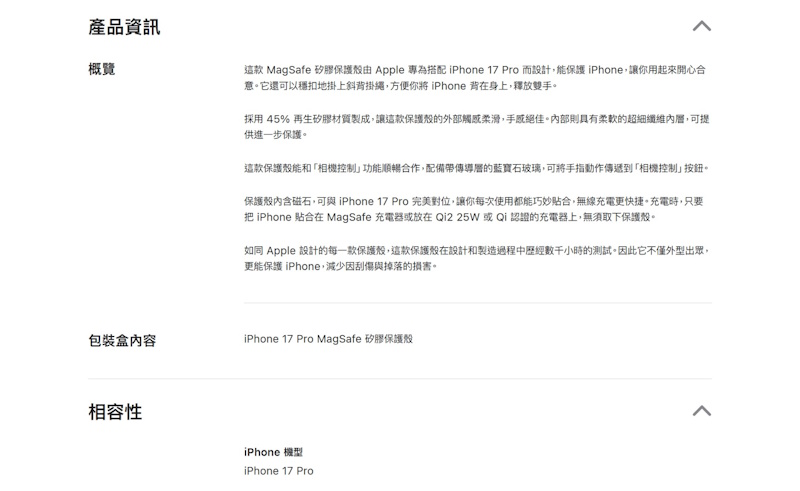This screenshot has width=800, height=491.
Task: Select the 包裝盒內容 row label
Action: [x=122, y=340]
